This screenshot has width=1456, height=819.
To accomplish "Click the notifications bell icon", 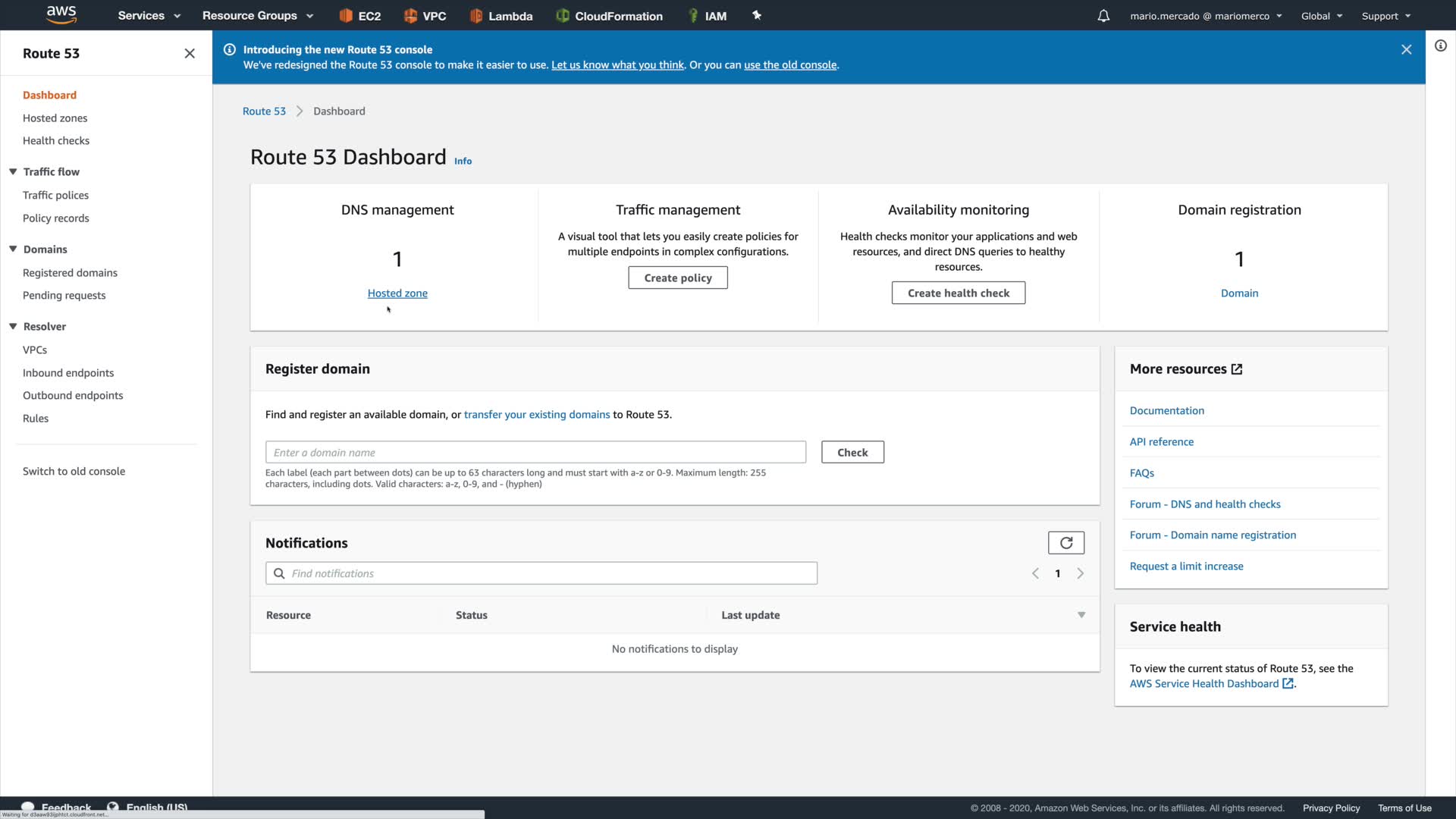I will click(1103, 16).
